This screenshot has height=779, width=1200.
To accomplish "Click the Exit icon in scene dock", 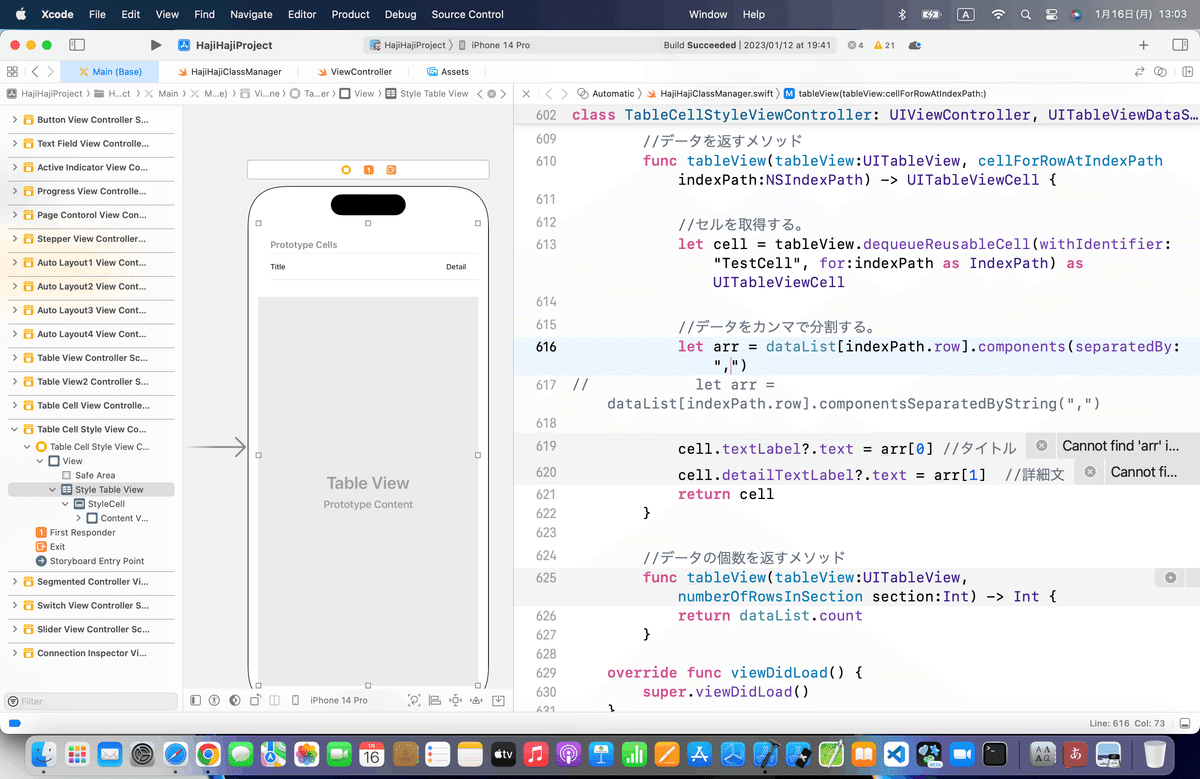I will [x=391, y=170].
